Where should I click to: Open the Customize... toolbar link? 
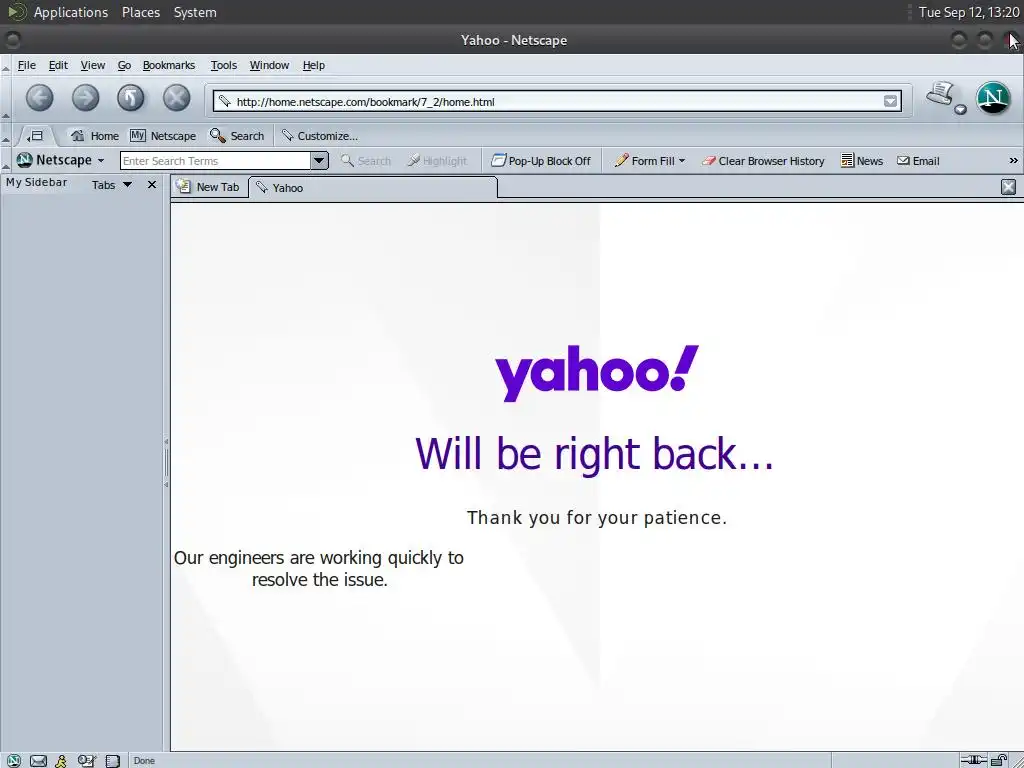[x=319, y=136]
